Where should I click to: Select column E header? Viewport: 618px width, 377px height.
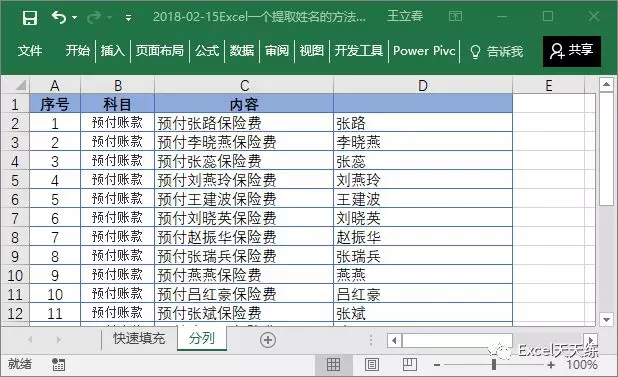(549, 85)
